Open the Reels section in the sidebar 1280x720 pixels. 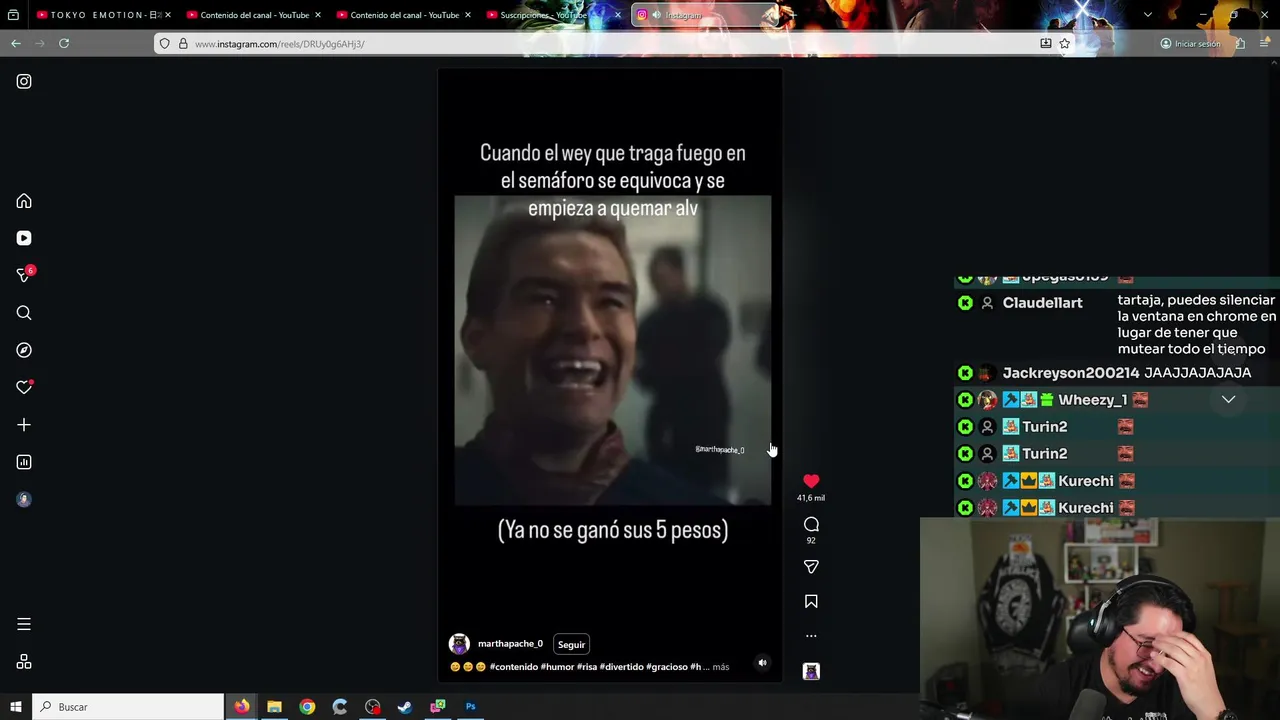point(24,238)
